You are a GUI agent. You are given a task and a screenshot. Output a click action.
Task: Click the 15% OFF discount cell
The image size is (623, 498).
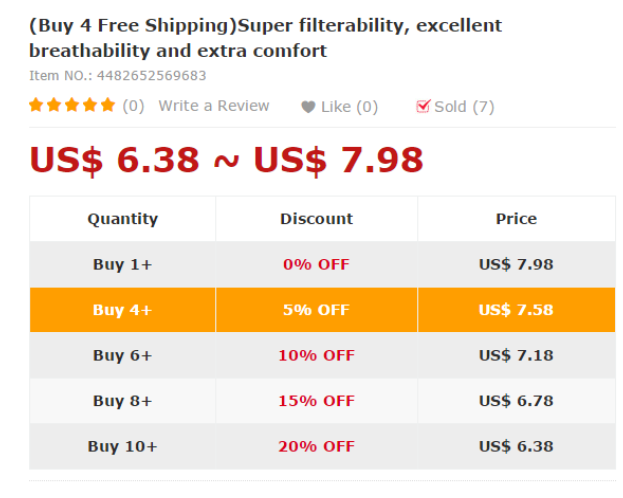tap(316, 401)
